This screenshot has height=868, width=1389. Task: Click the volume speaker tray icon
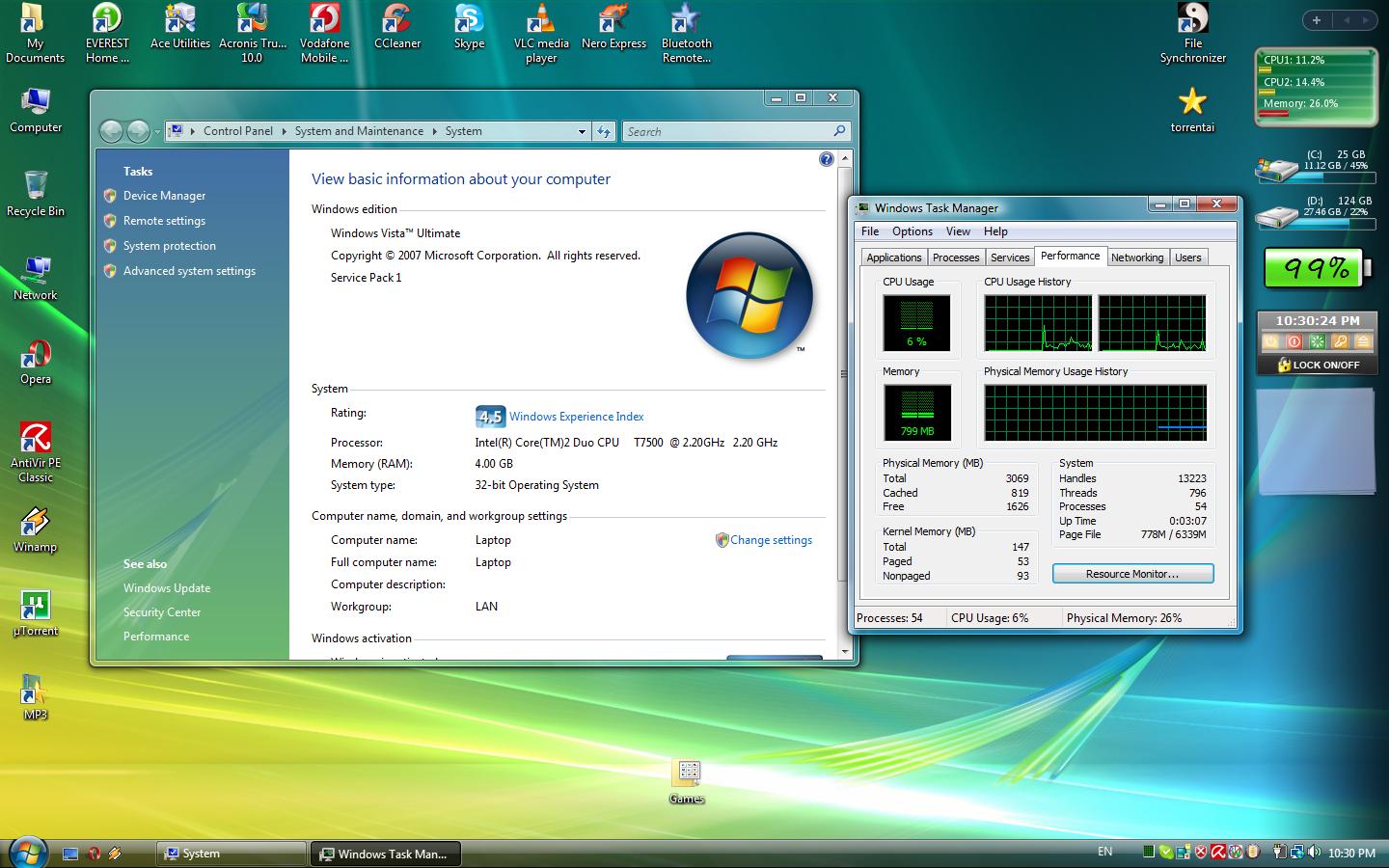[1315, 853]
